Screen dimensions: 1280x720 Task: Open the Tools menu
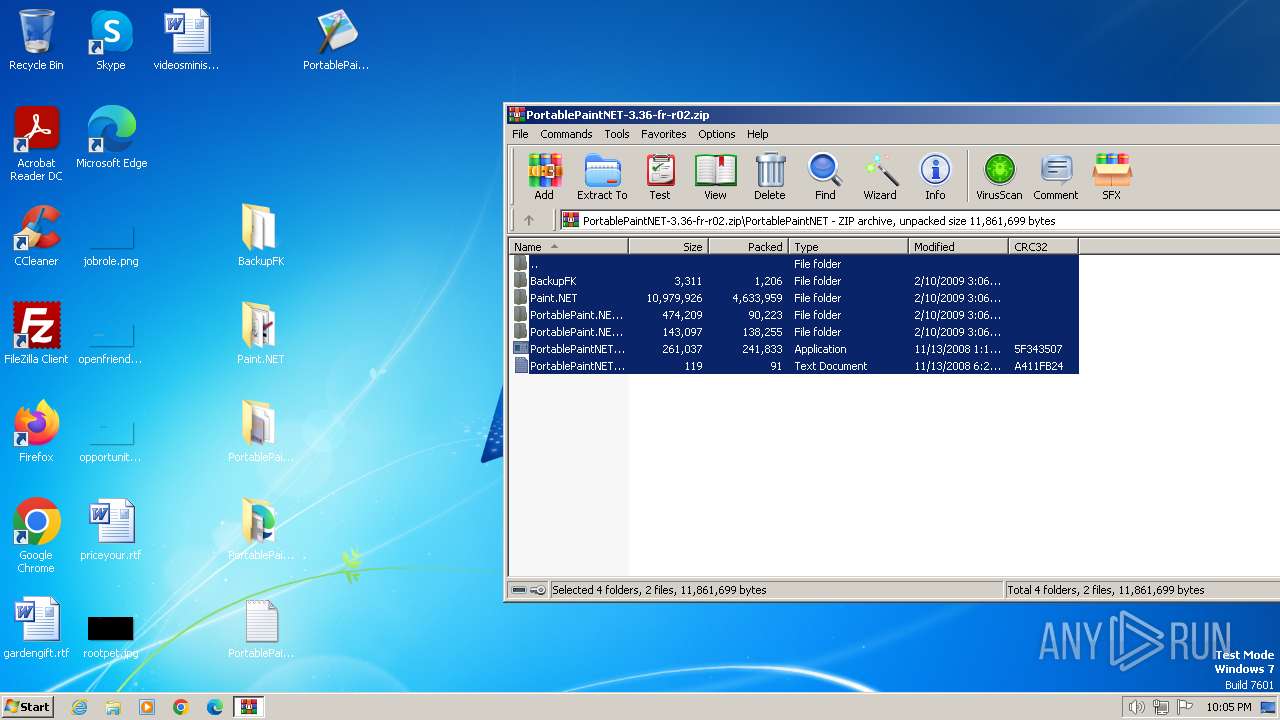pyautogui.click(x=617, y=134)
